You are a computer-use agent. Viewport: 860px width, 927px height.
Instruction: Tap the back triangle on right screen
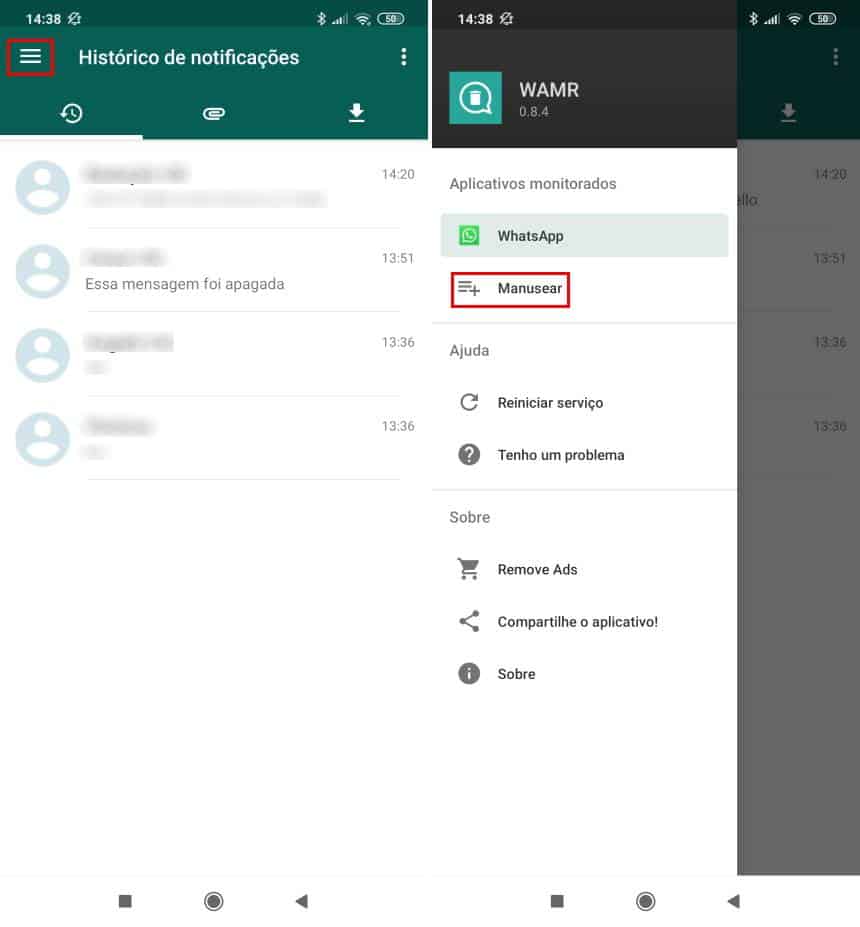734,901
